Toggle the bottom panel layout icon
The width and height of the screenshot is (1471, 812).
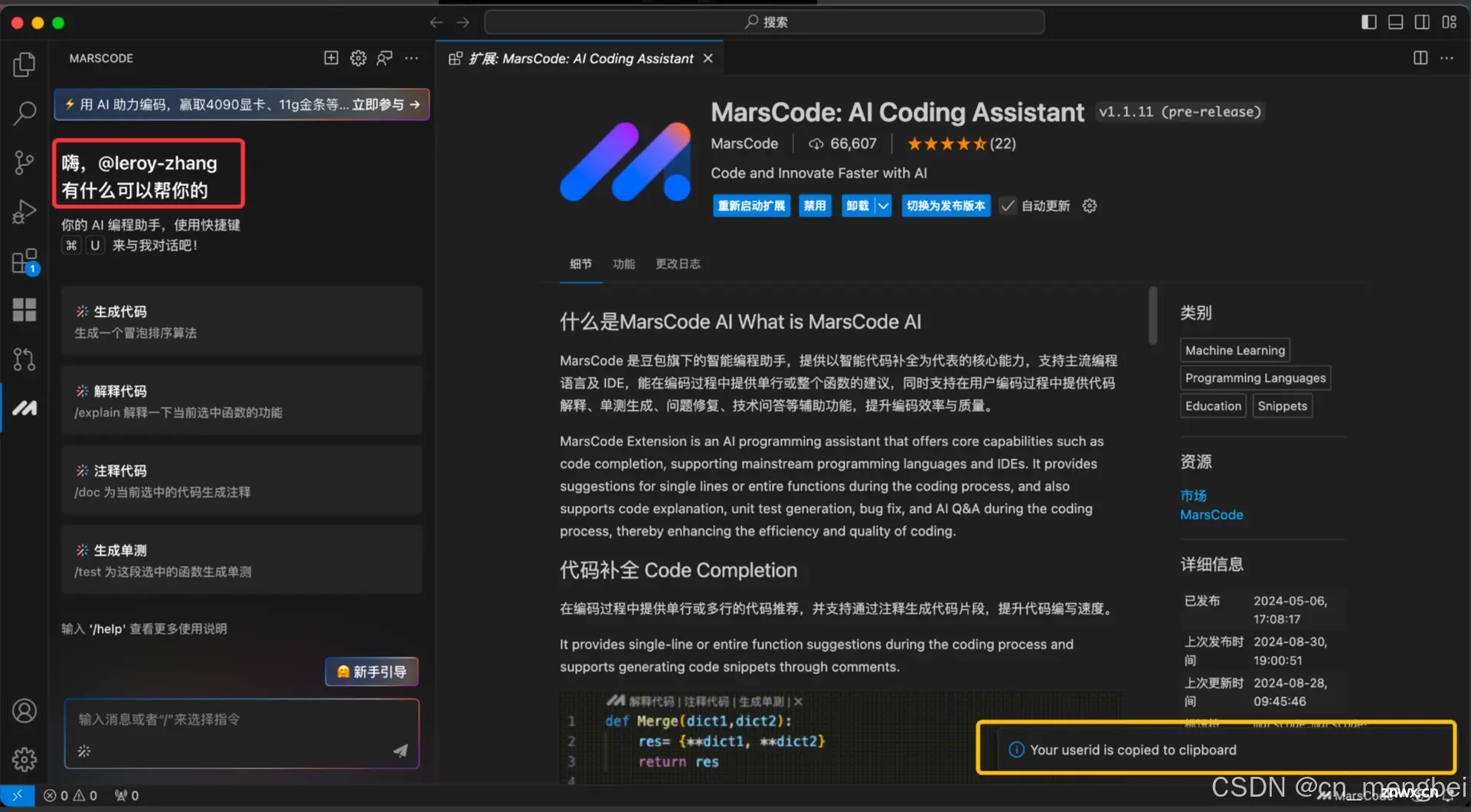tap(1396, 22)
